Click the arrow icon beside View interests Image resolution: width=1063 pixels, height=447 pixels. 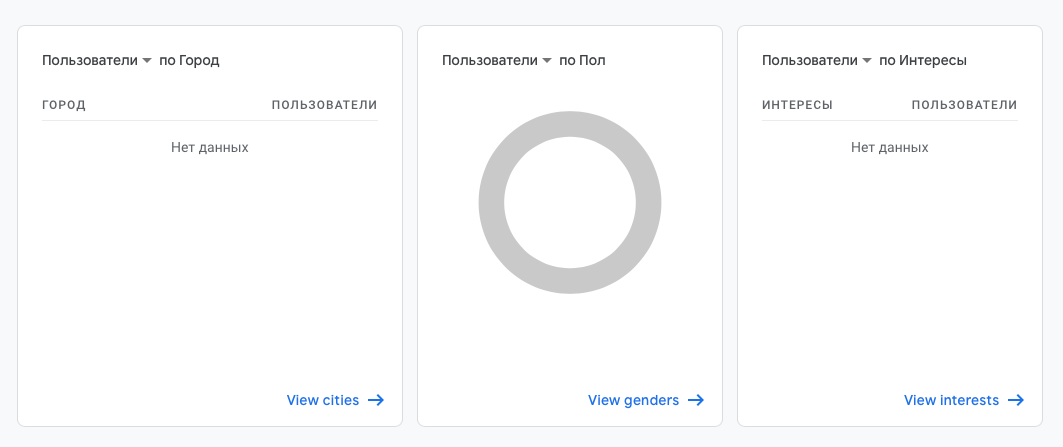1016,400
